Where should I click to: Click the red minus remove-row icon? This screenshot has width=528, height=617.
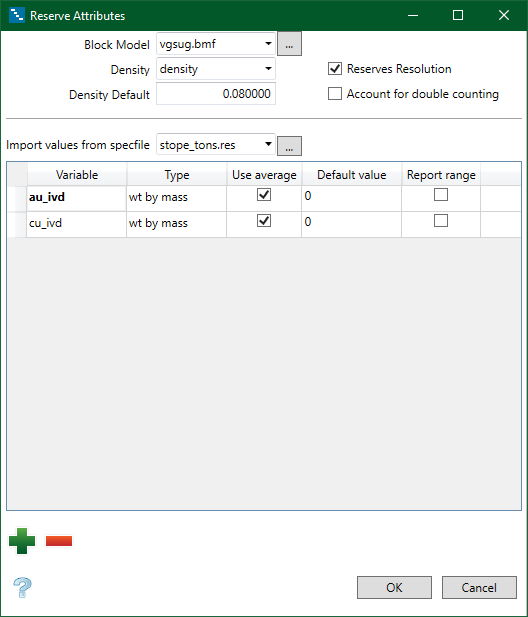tap(59, 541)
